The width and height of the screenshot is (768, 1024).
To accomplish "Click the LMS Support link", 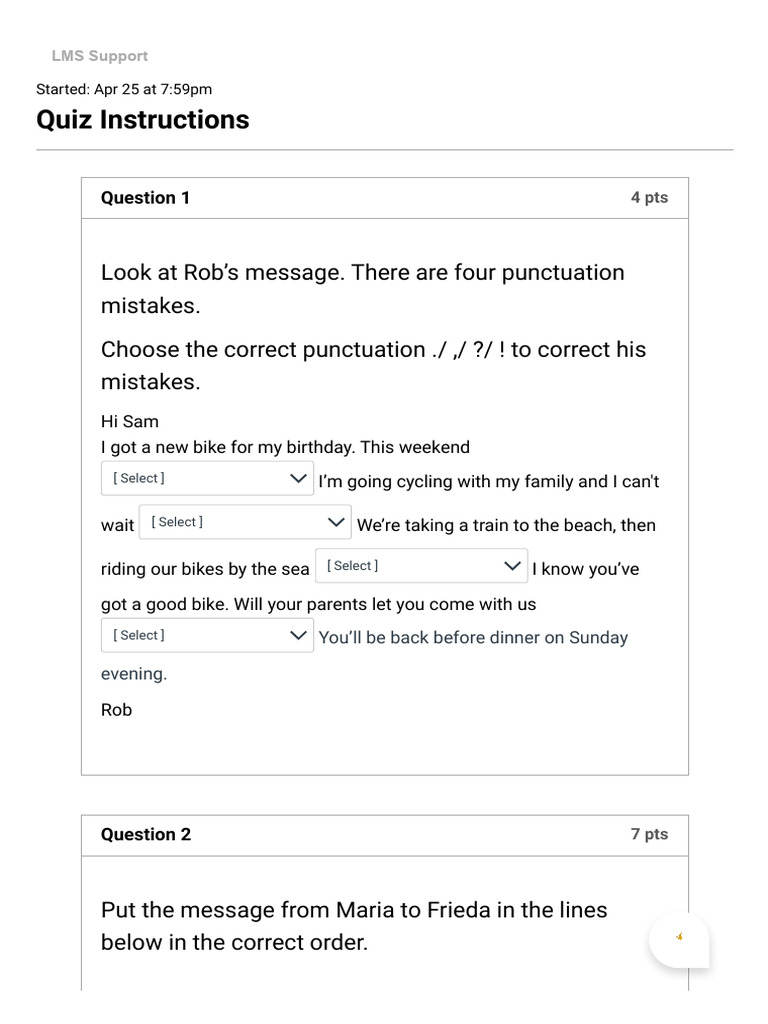I will pyautogui.click(x=100, y=56).
